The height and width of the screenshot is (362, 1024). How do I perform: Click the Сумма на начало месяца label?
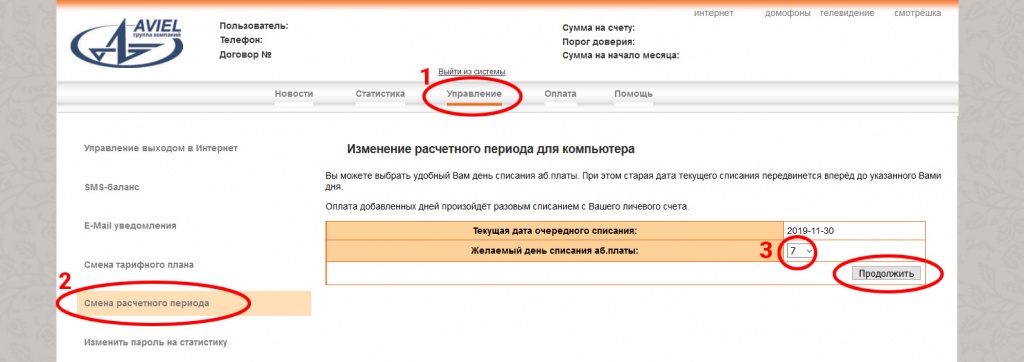pyautogui.click(x=621, y=56)
